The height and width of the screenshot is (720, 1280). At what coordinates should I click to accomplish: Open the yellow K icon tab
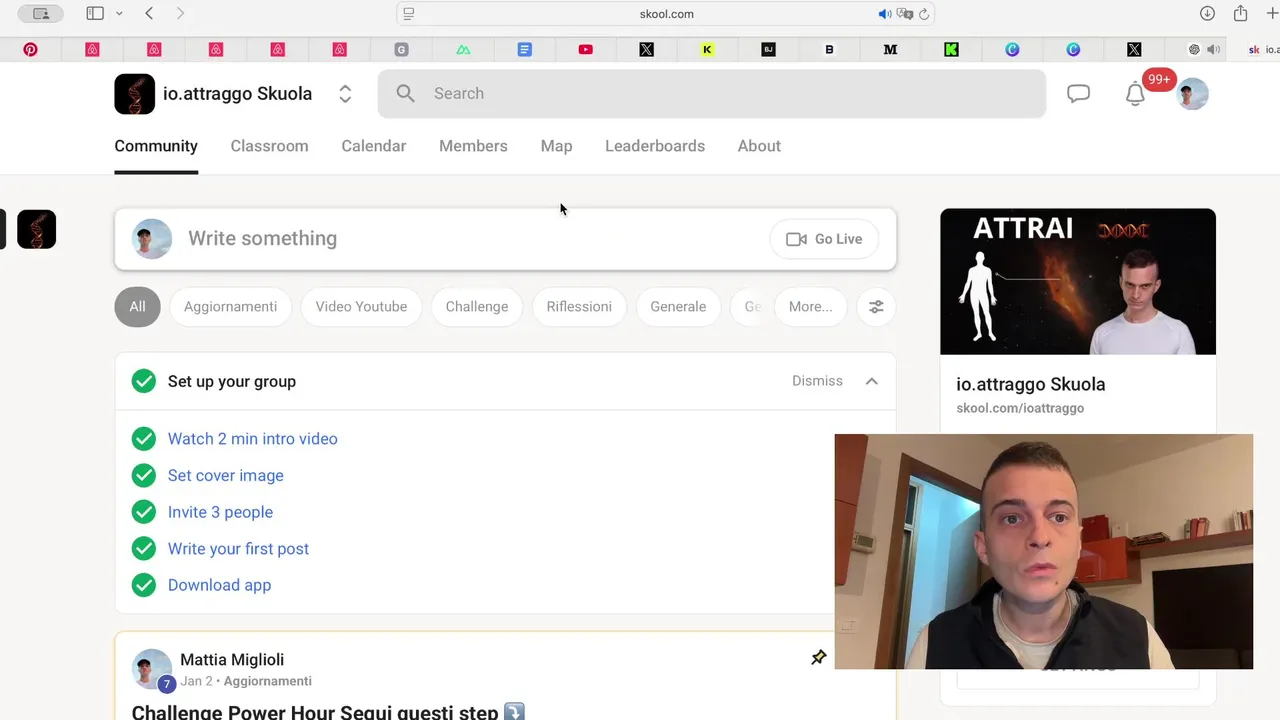click(x=707, y=49)
